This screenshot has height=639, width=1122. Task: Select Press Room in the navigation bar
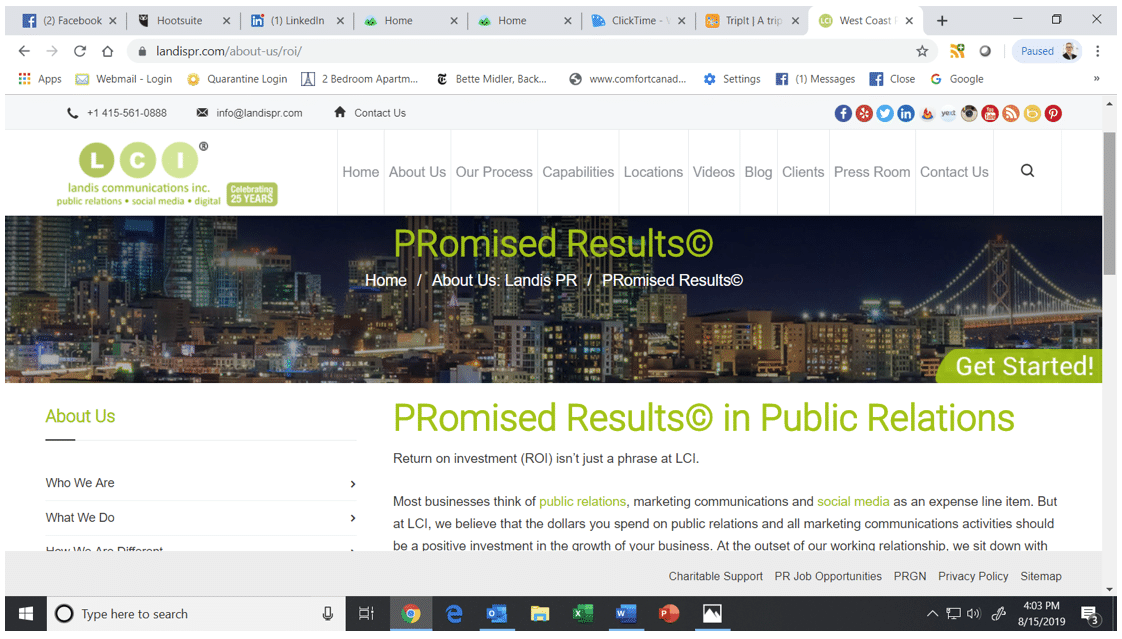pos(871,172)
